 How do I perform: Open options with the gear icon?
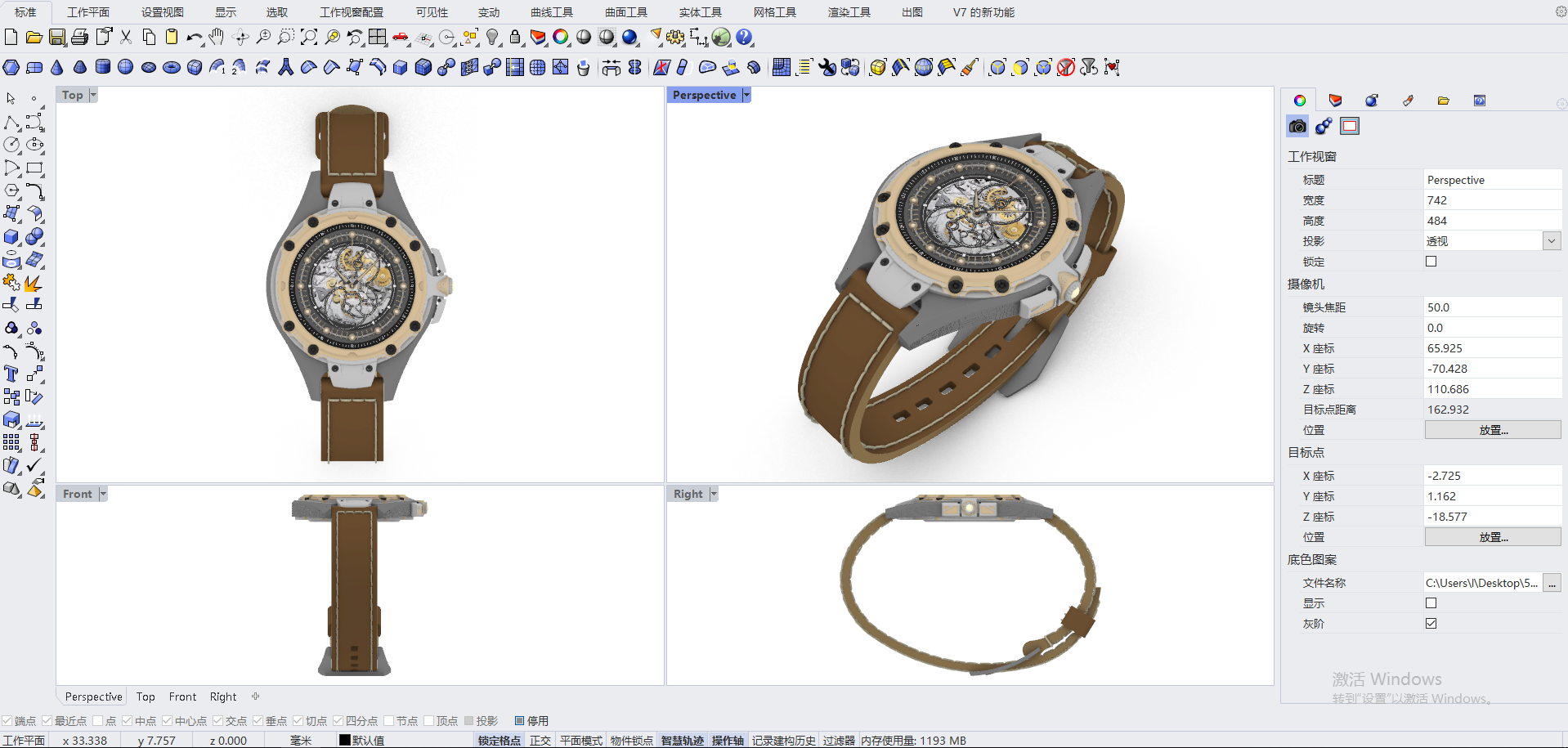(x=675, y=37)
